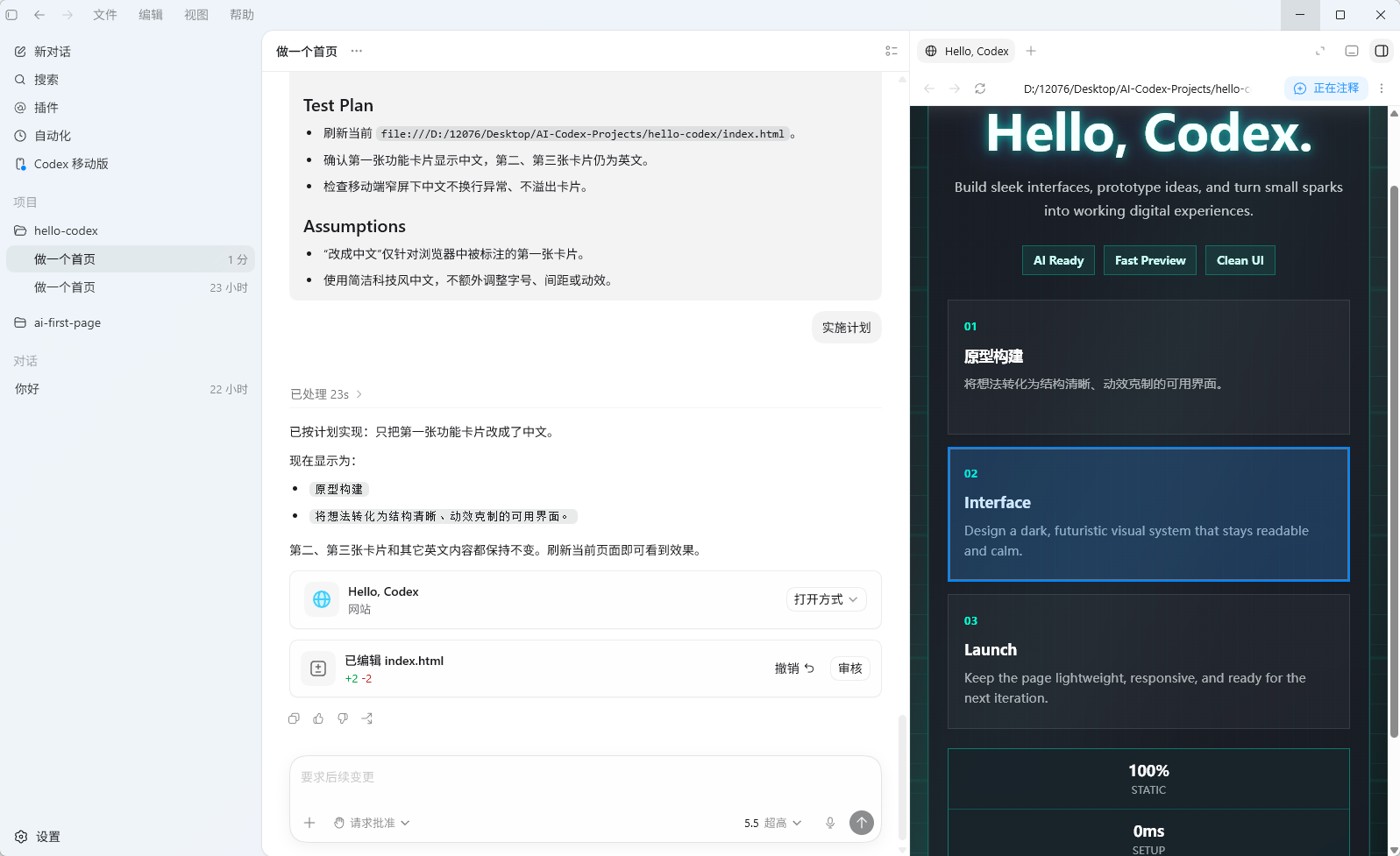
Task: Select the 01 原型构建 card
Action: tap(1148, 367)
